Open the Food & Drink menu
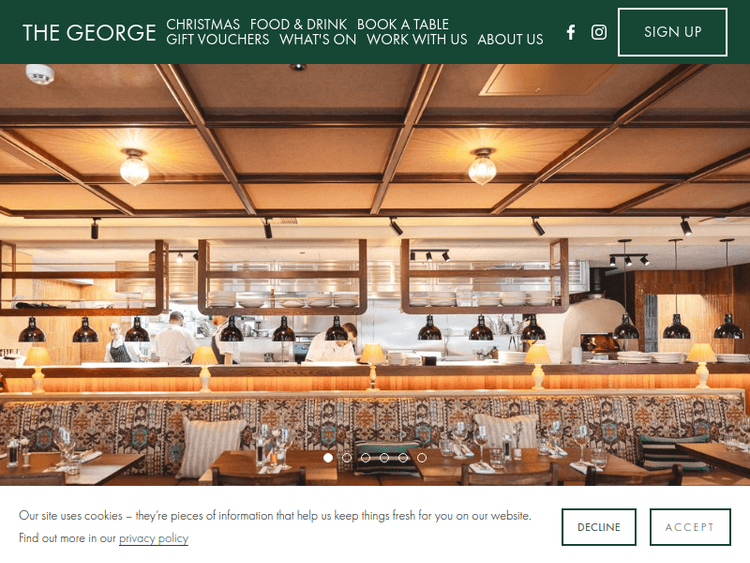Screen dimensions: 750x563 point(298,24)
